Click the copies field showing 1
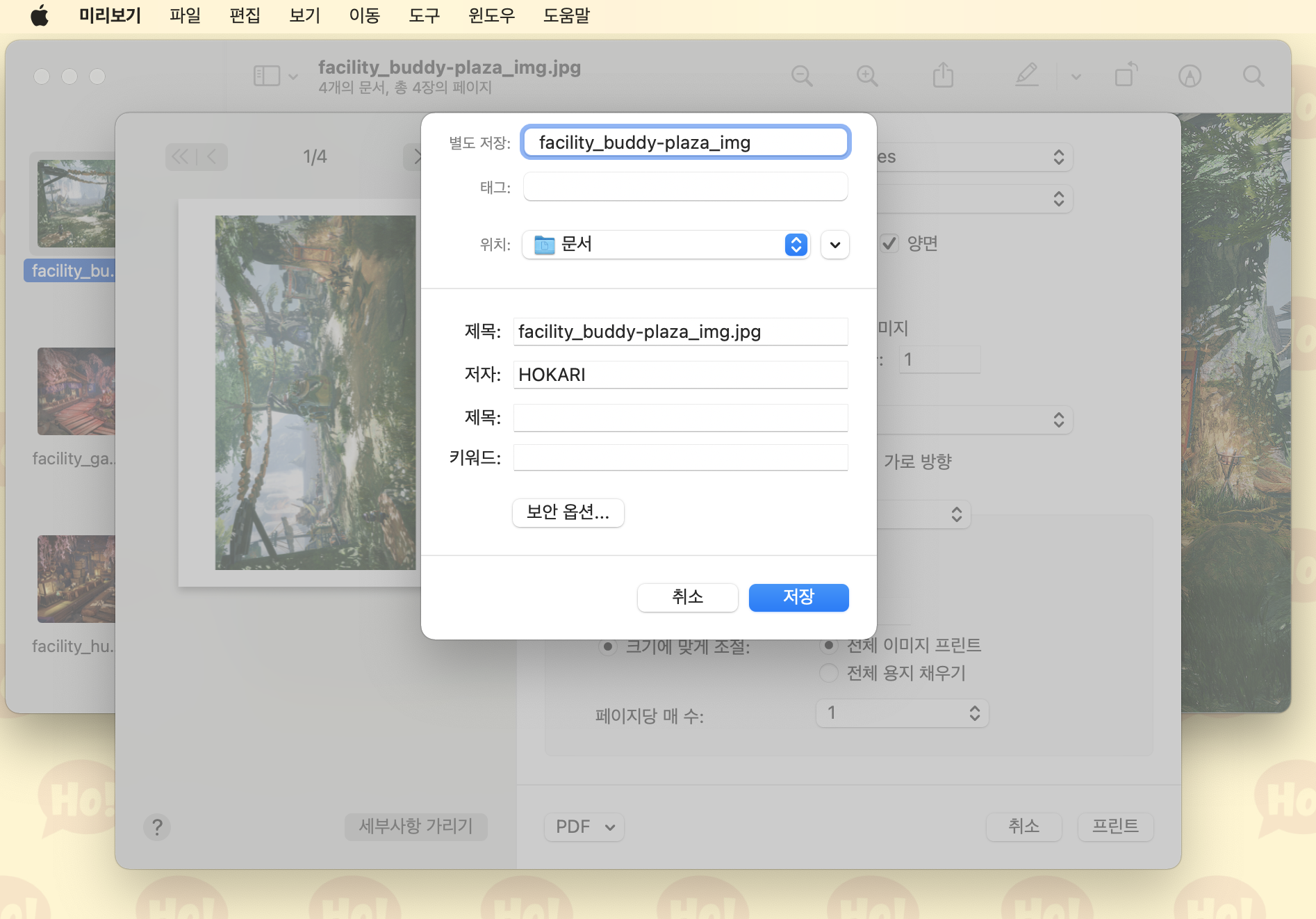The width and height of the screenshot is (1316, 919). pyautogui.click(x=939, y=359)
